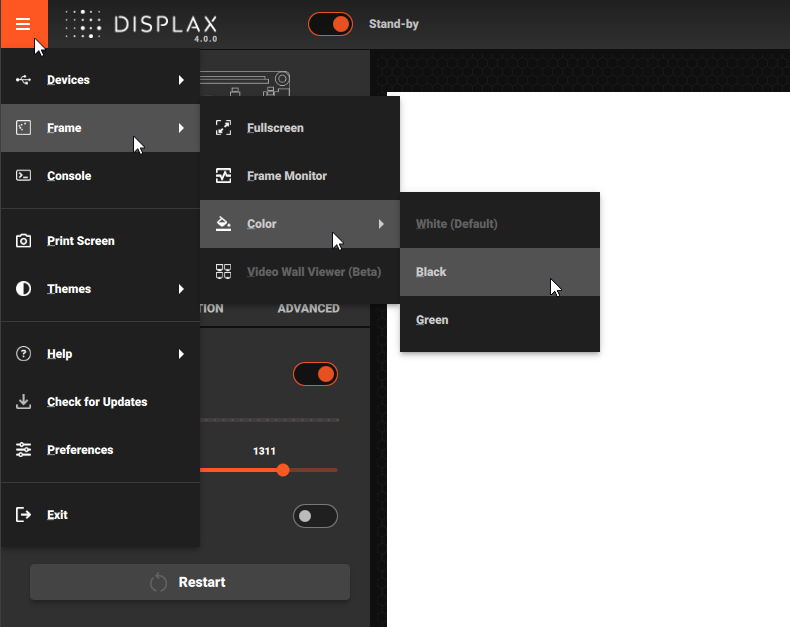Click the Fullscreen expand icon
Viewport: 790px width, 627px height.
tap(224, 128)
